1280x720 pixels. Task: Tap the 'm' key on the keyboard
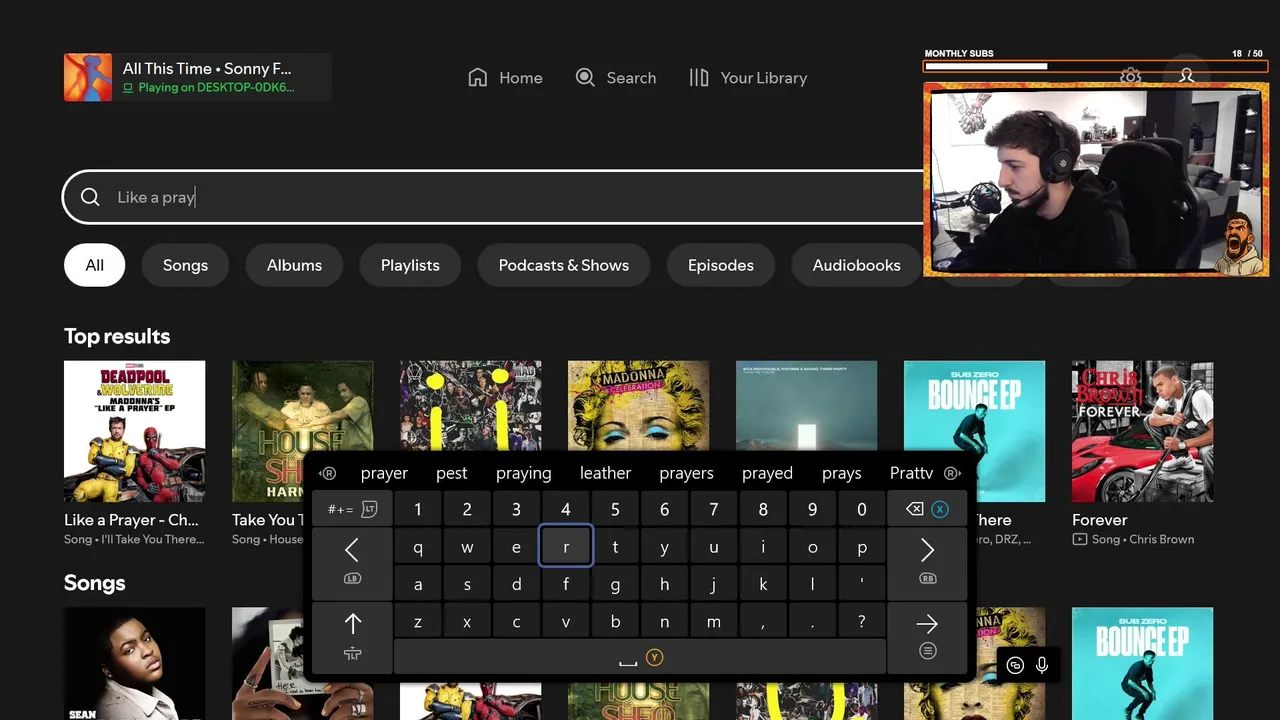tap(713, 621)
